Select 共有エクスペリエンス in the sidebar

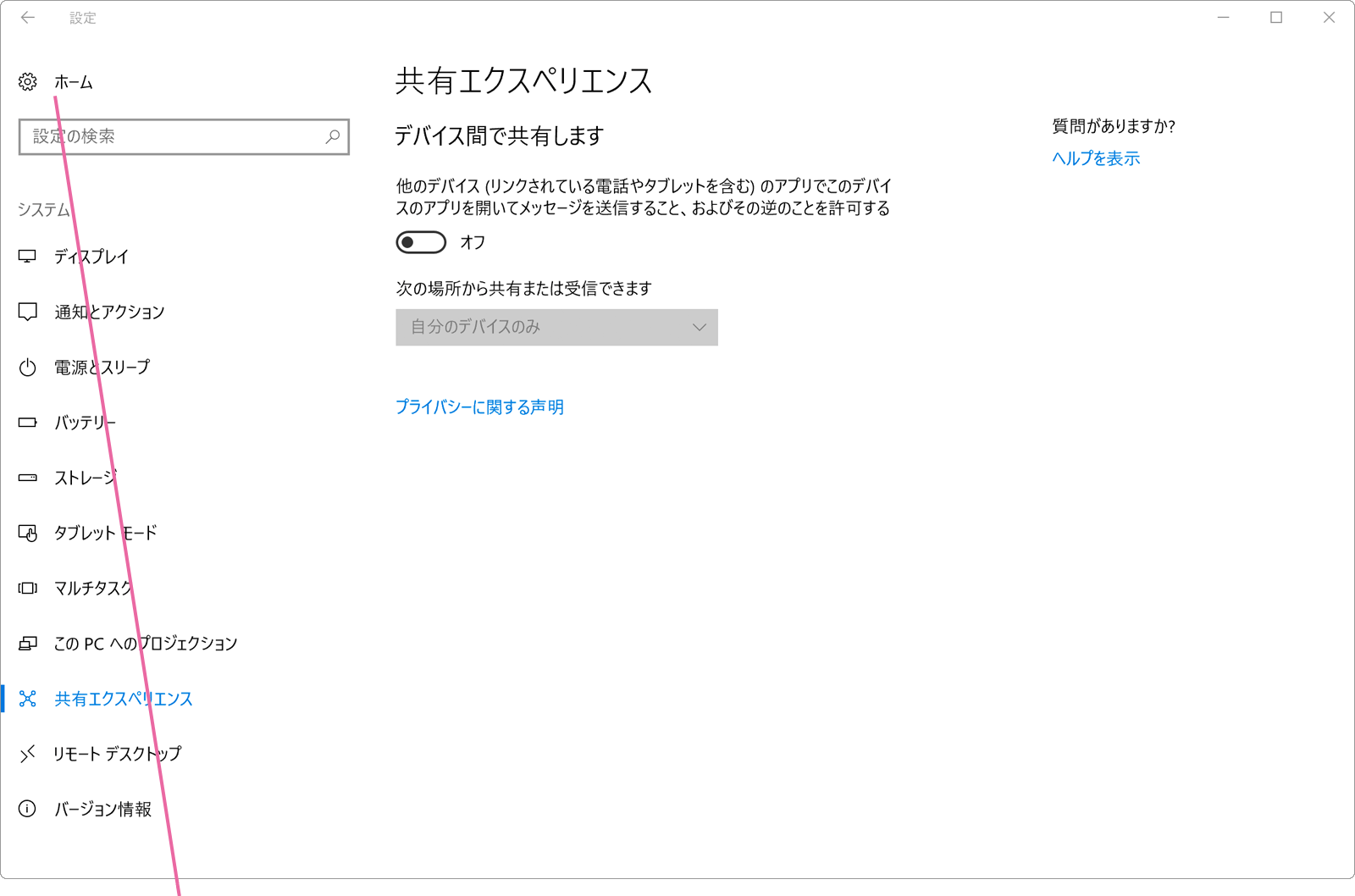[124, 699]
